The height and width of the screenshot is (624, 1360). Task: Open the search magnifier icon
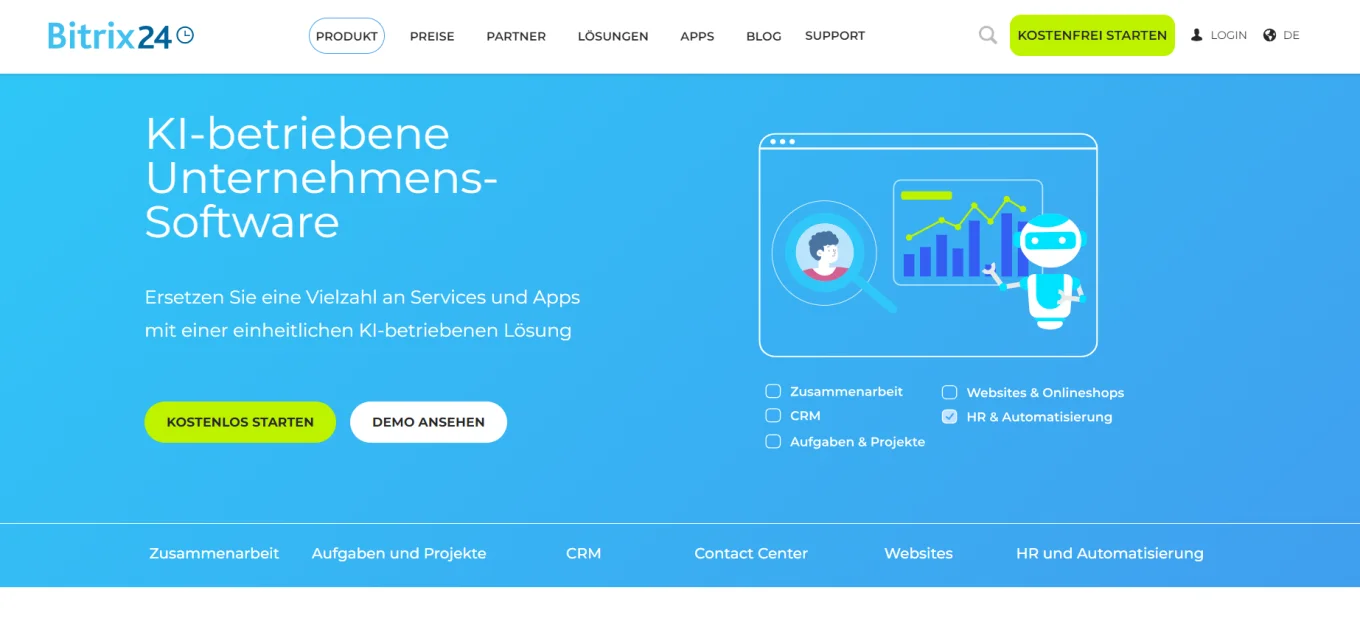click(x=988, y=35)
